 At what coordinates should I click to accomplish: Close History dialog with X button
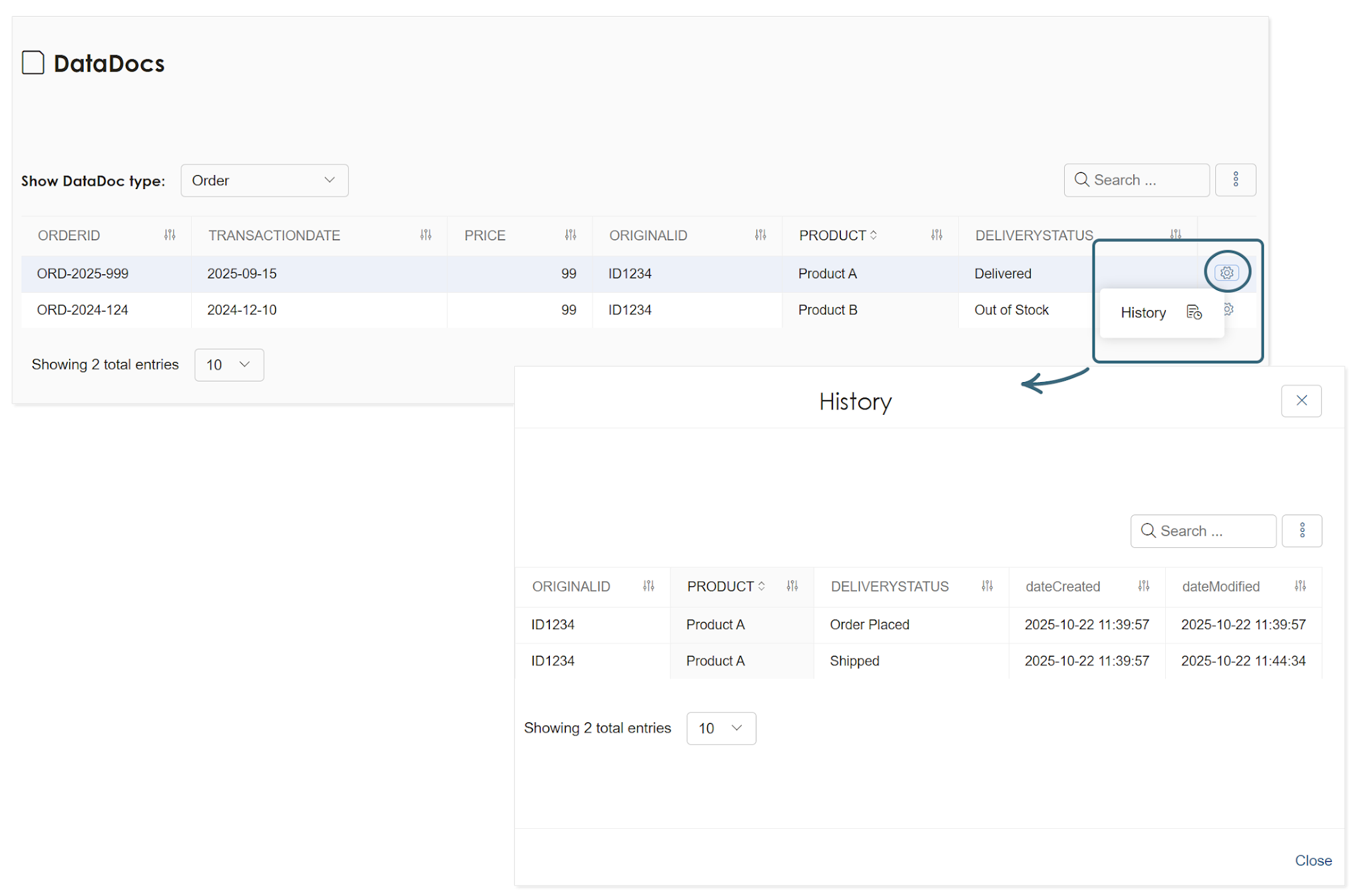point(1301,400)
